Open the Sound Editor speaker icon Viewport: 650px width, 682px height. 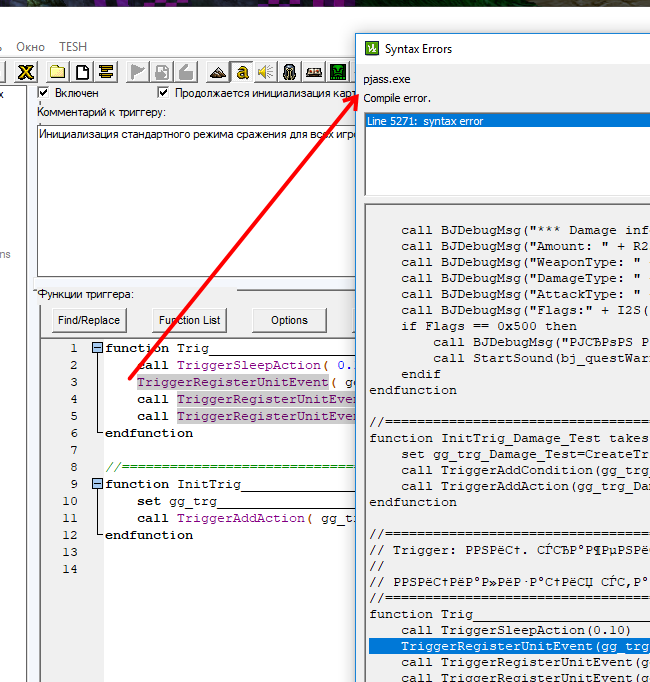pos(265,72)
